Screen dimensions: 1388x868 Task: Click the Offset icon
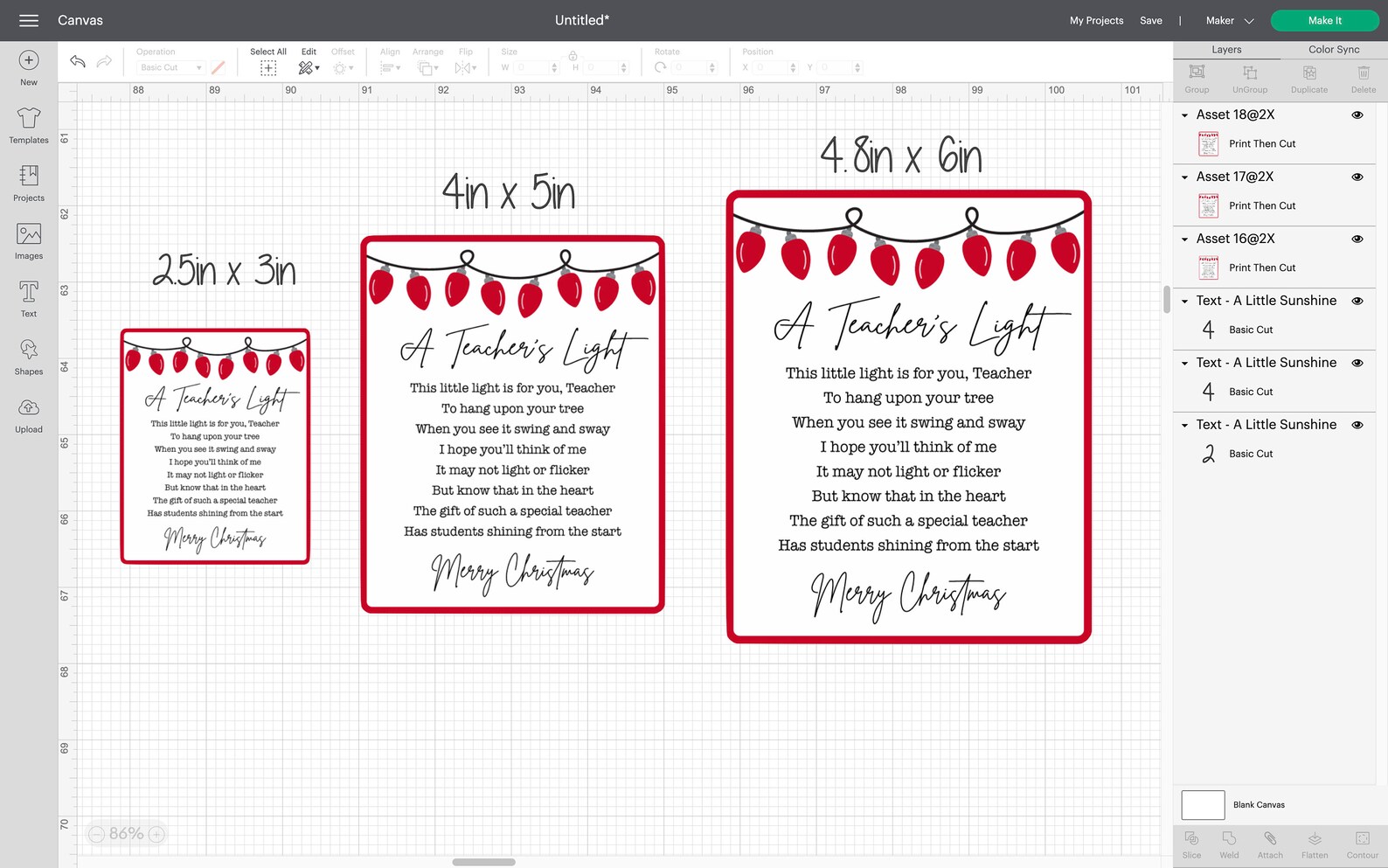coord(342,68)
